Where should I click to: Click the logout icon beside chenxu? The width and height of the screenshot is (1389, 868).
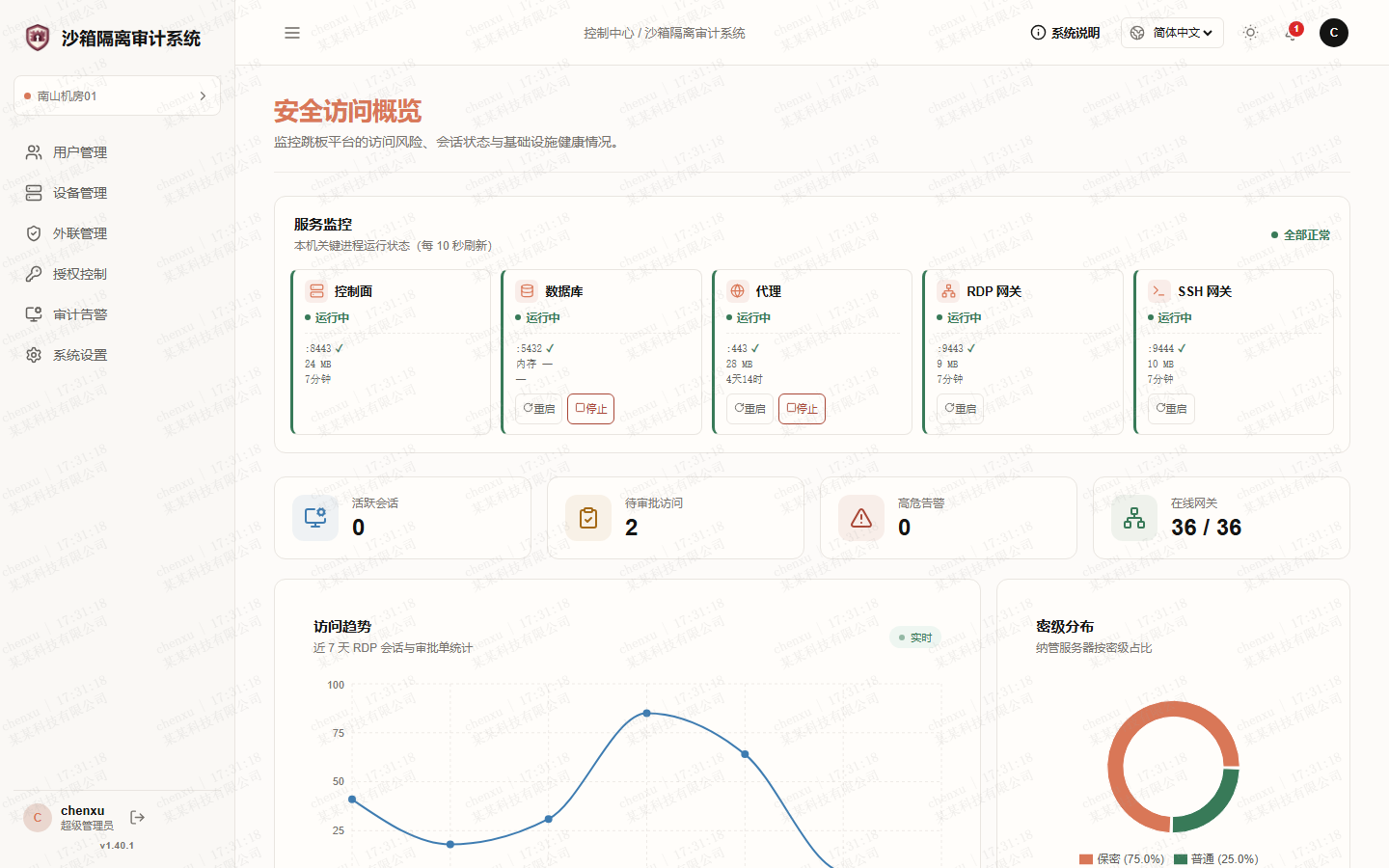click(x=138, y=818)
